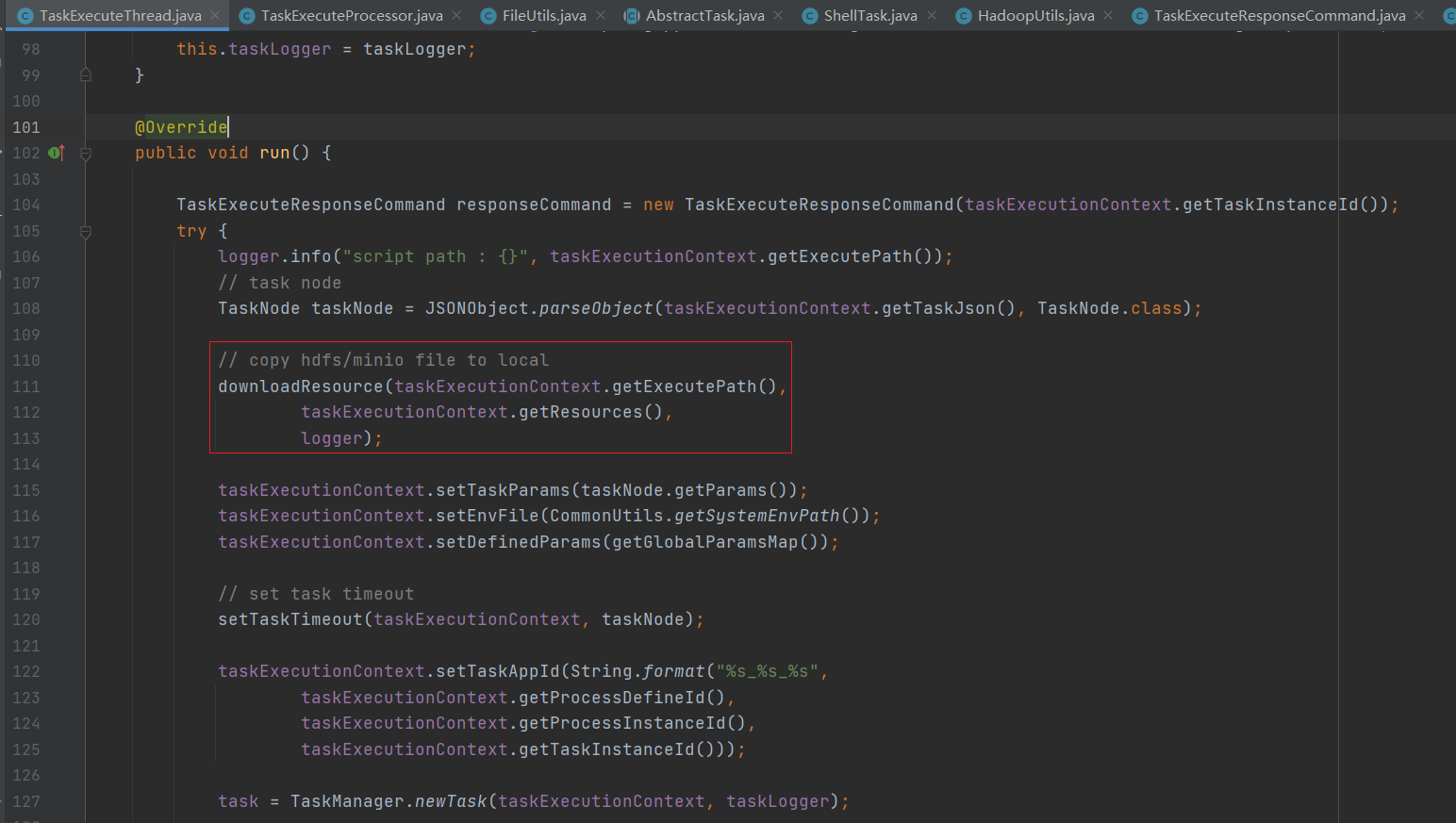Click getProcessDefineId() on line 123
Image resolution: width=1456 pixels, height=823 pixels.
coord(622,698)
